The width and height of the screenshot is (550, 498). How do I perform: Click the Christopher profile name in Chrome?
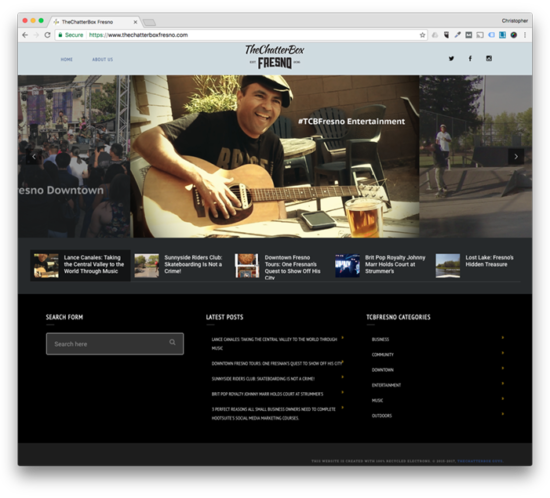coord(515,21)
